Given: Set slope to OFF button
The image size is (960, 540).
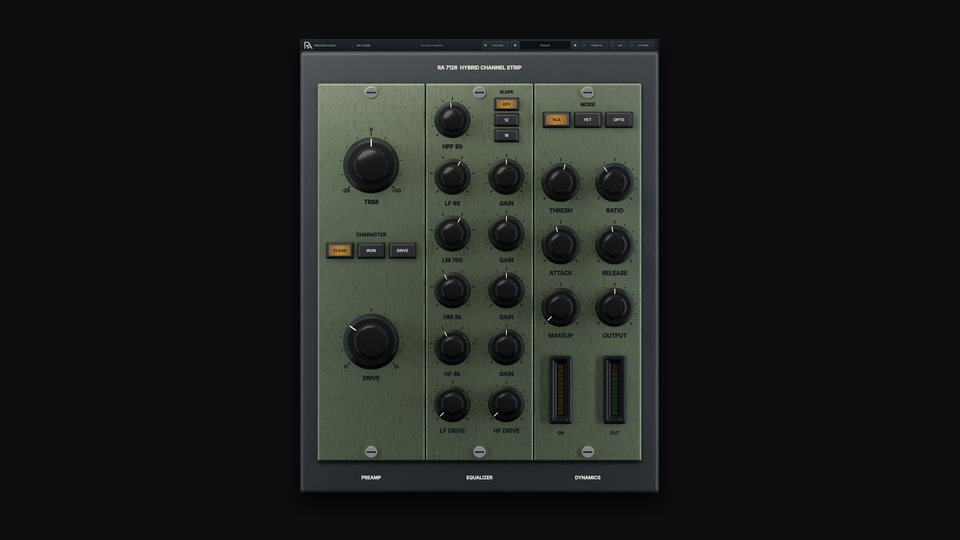Looking at the screenshot, I should pos(506,104).
